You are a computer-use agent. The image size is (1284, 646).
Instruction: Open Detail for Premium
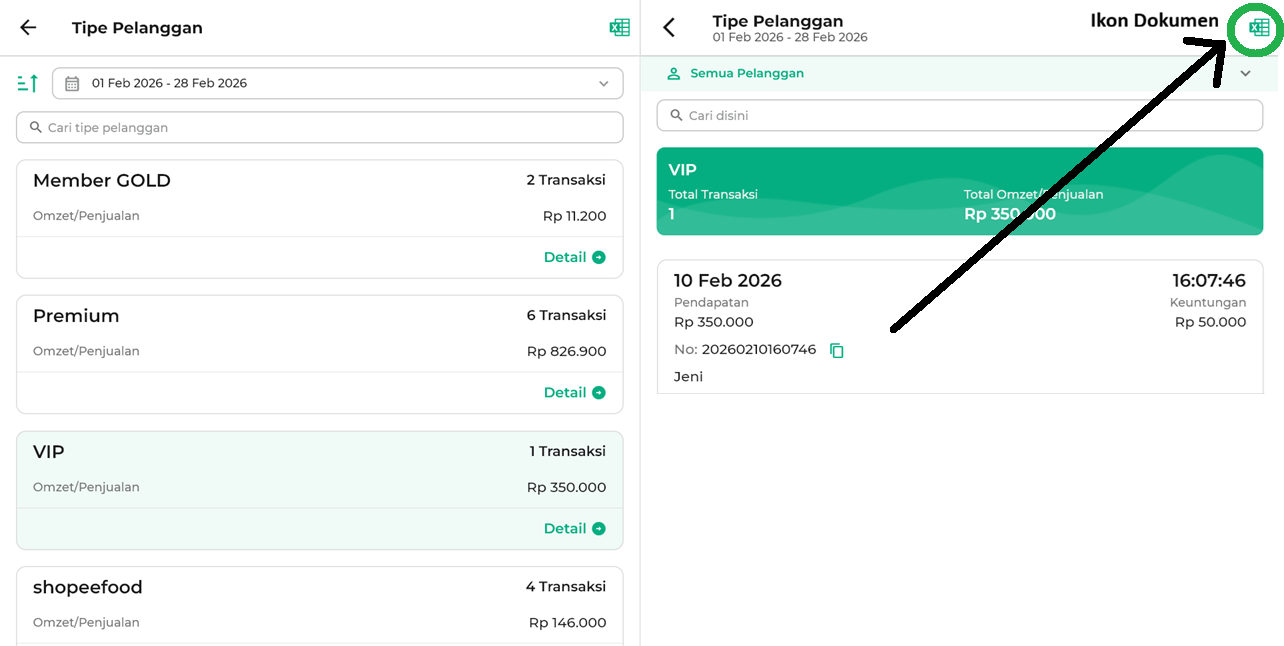click(x=574, y=393)
